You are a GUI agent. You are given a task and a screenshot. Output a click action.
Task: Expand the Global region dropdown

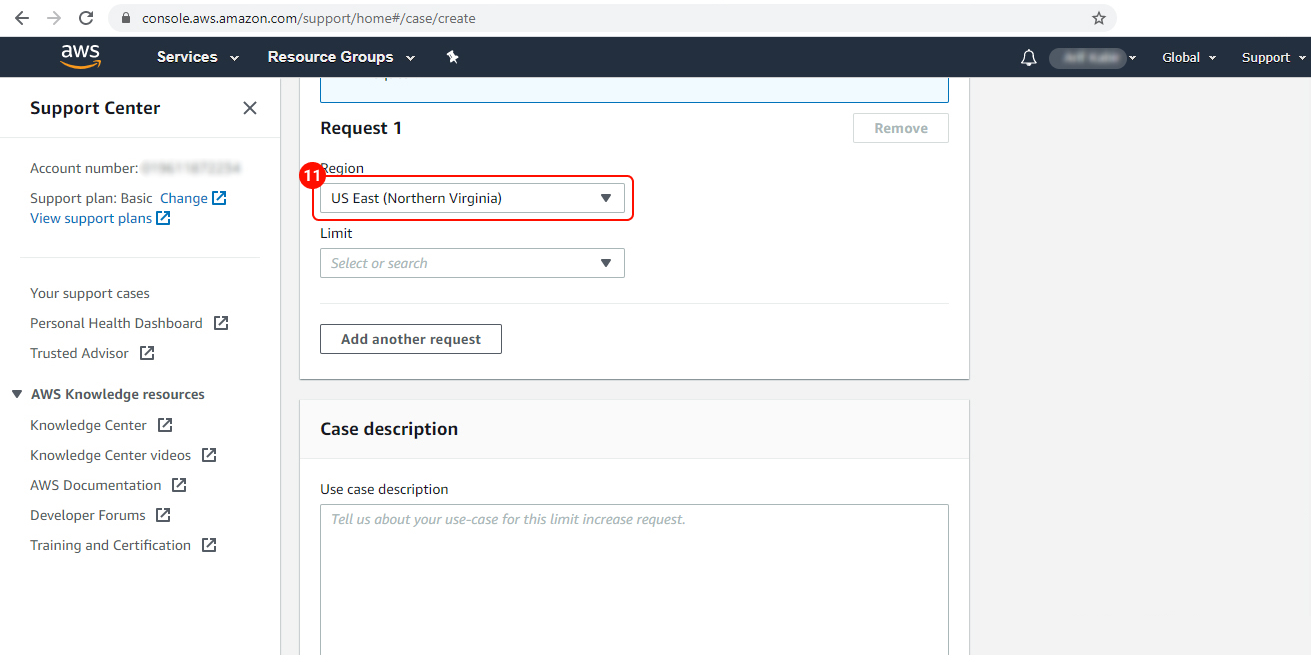pos(1188,58)
